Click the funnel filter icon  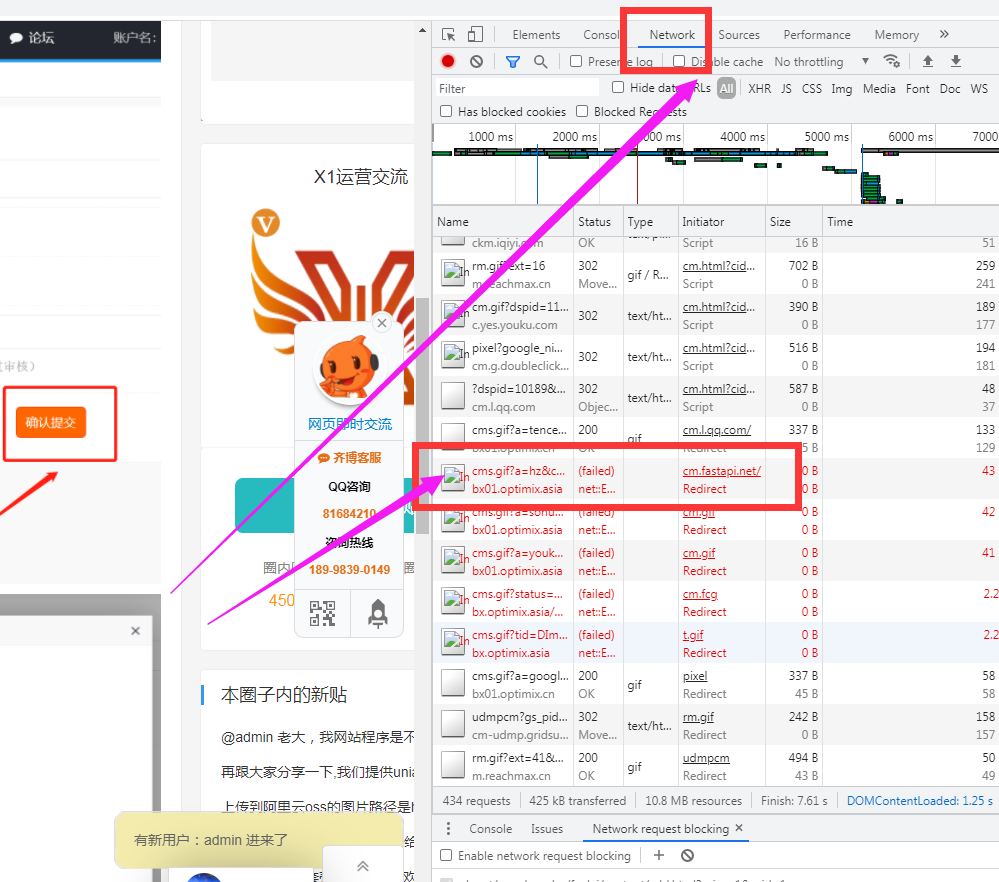513,62
